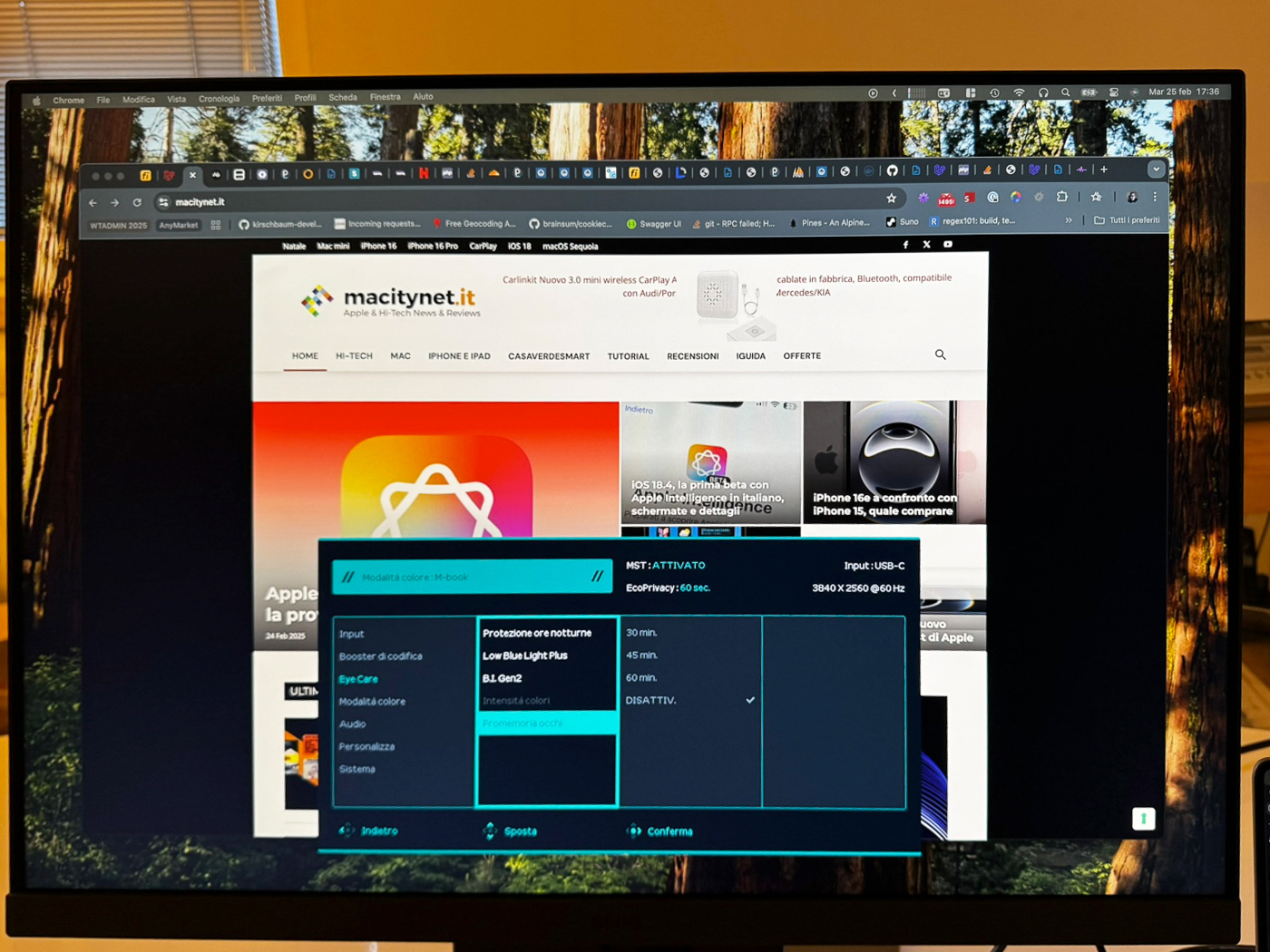This screenshot has width=1270, height=952.
Task: Go to the RECENSIONI nav tab
Action: [x=692, y=356]
